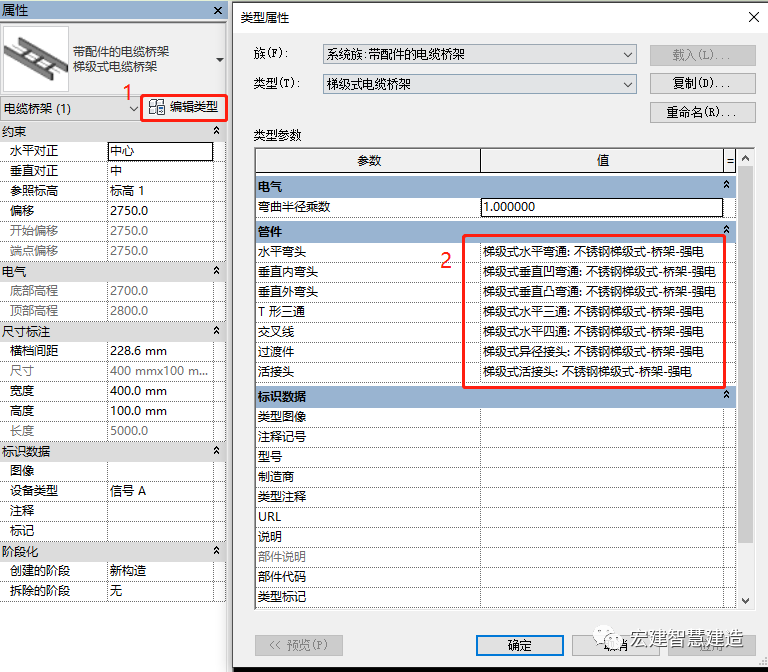This screenshot has width=768, height=672.
Task: Select the 过渡件 fitting value
Action: point(602,352)
